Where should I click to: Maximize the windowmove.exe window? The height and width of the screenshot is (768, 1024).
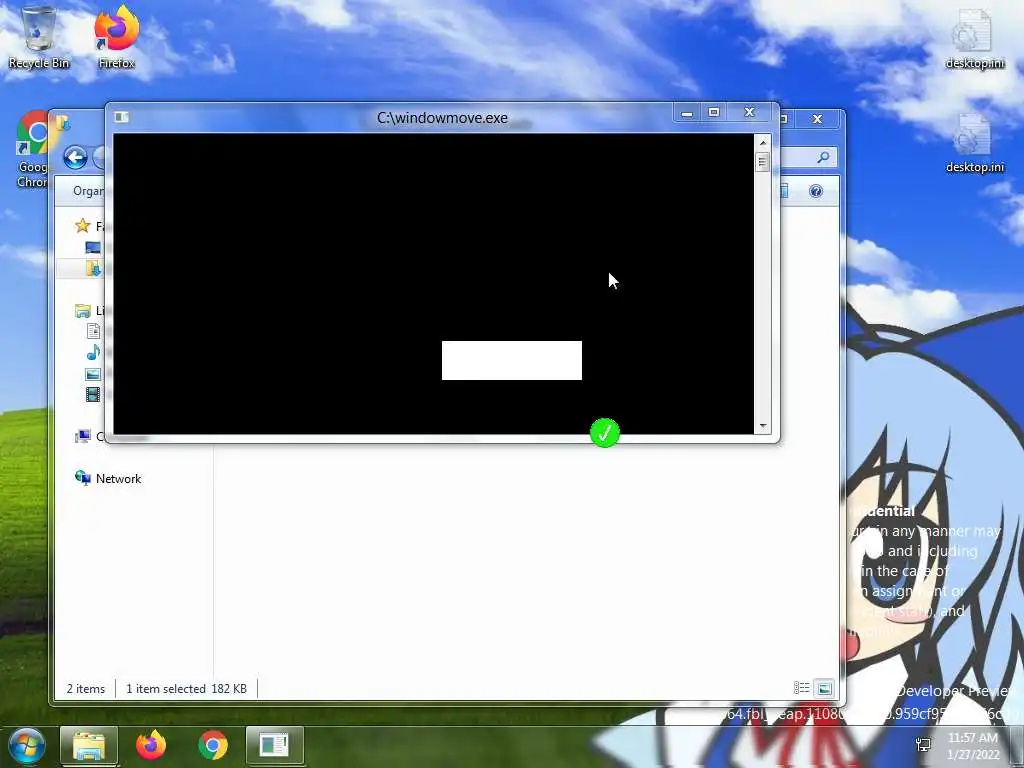(x=714, y=113)
